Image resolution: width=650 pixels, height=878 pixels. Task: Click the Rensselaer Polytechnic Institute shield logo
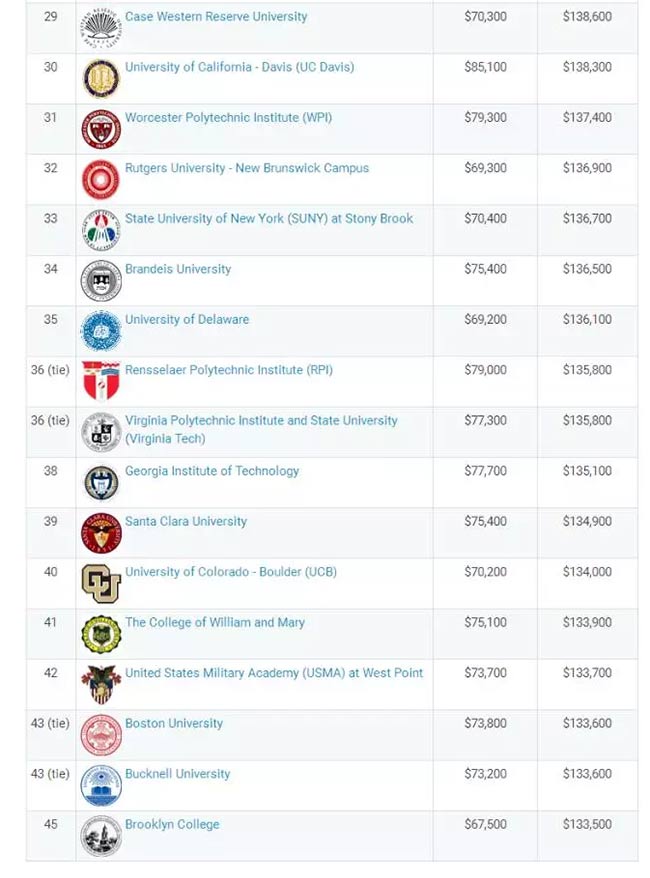point(101,381)
